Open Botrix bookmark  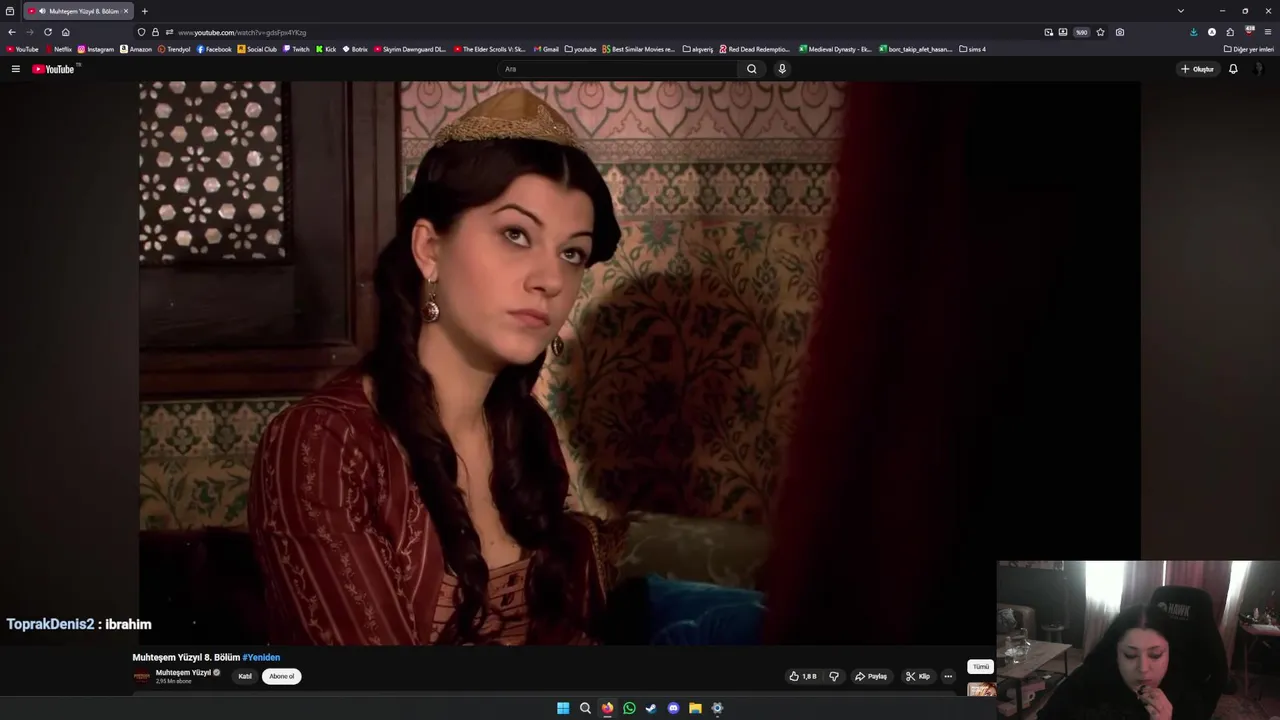click(x=355, y=49)
